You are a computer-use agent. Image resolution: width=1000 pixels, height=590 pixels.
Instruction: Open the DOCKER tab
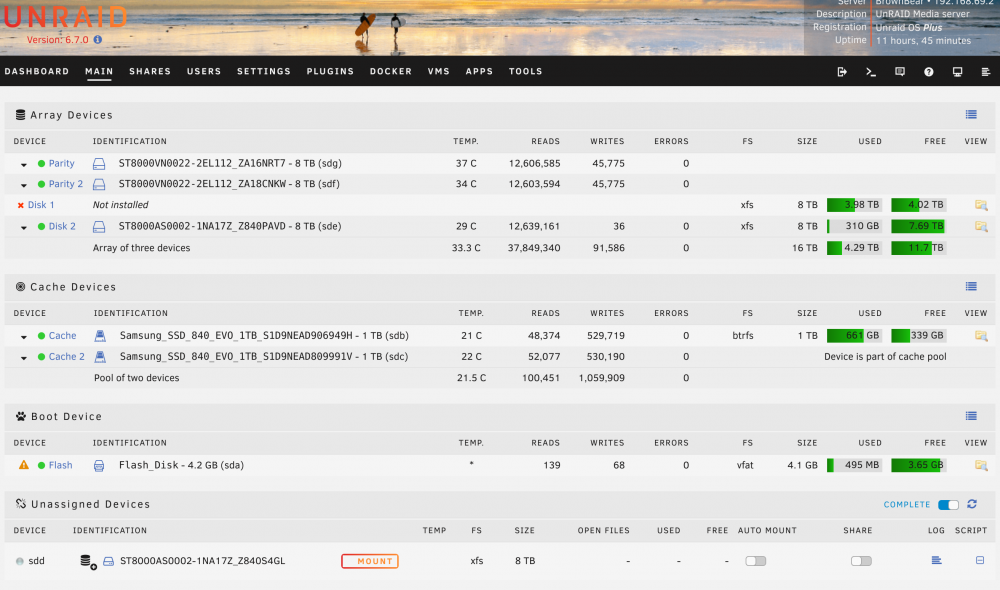tap(390, 71)
